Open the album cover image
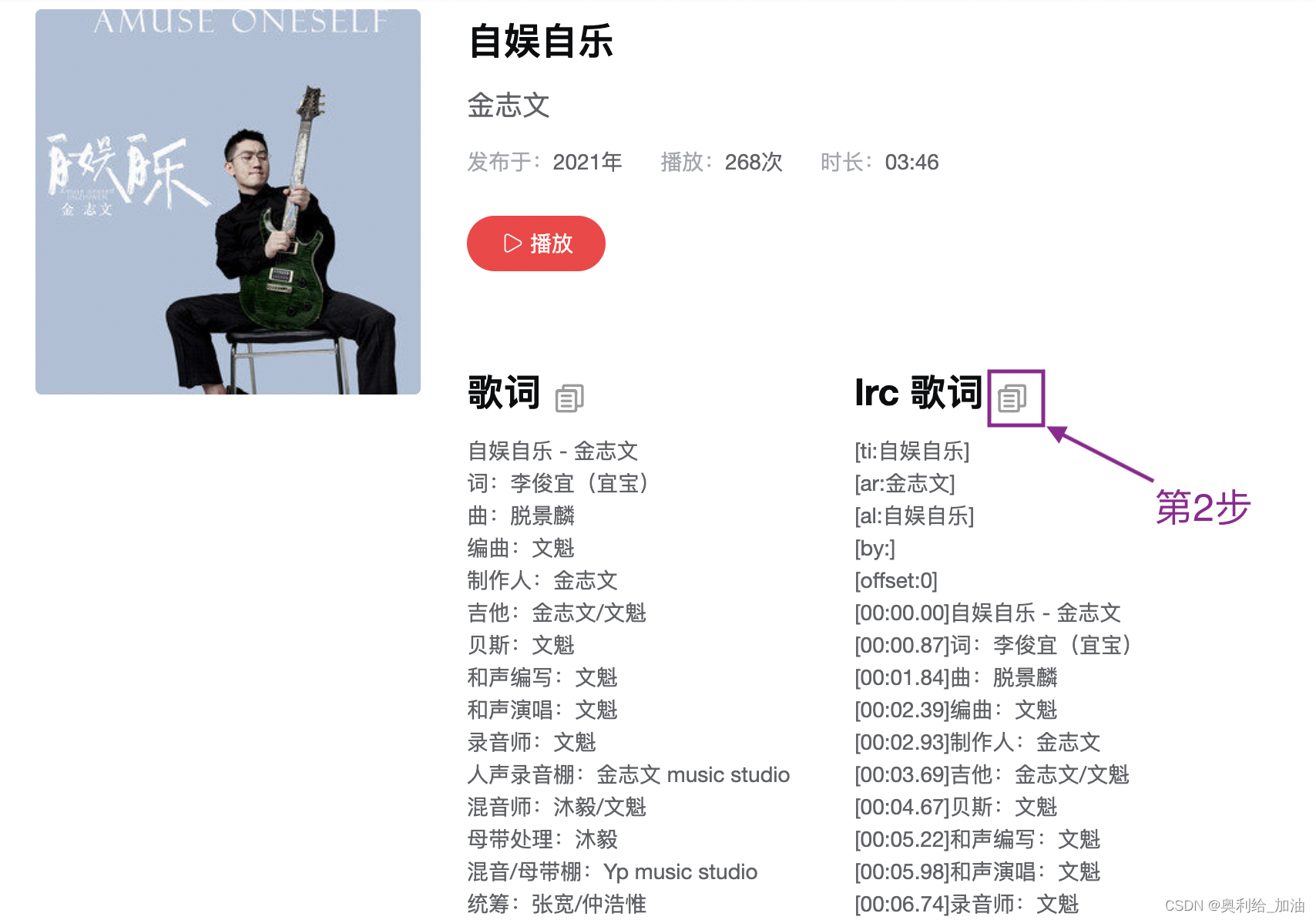This screenshot has width=1316, height=920. 228,202
